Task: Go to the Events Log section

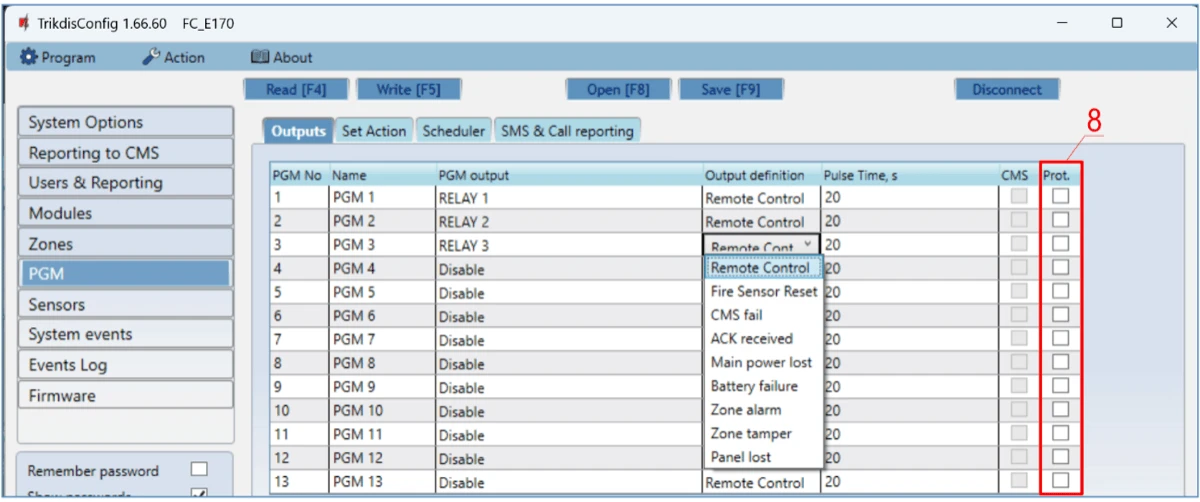Action: click(x=125, y=365)
